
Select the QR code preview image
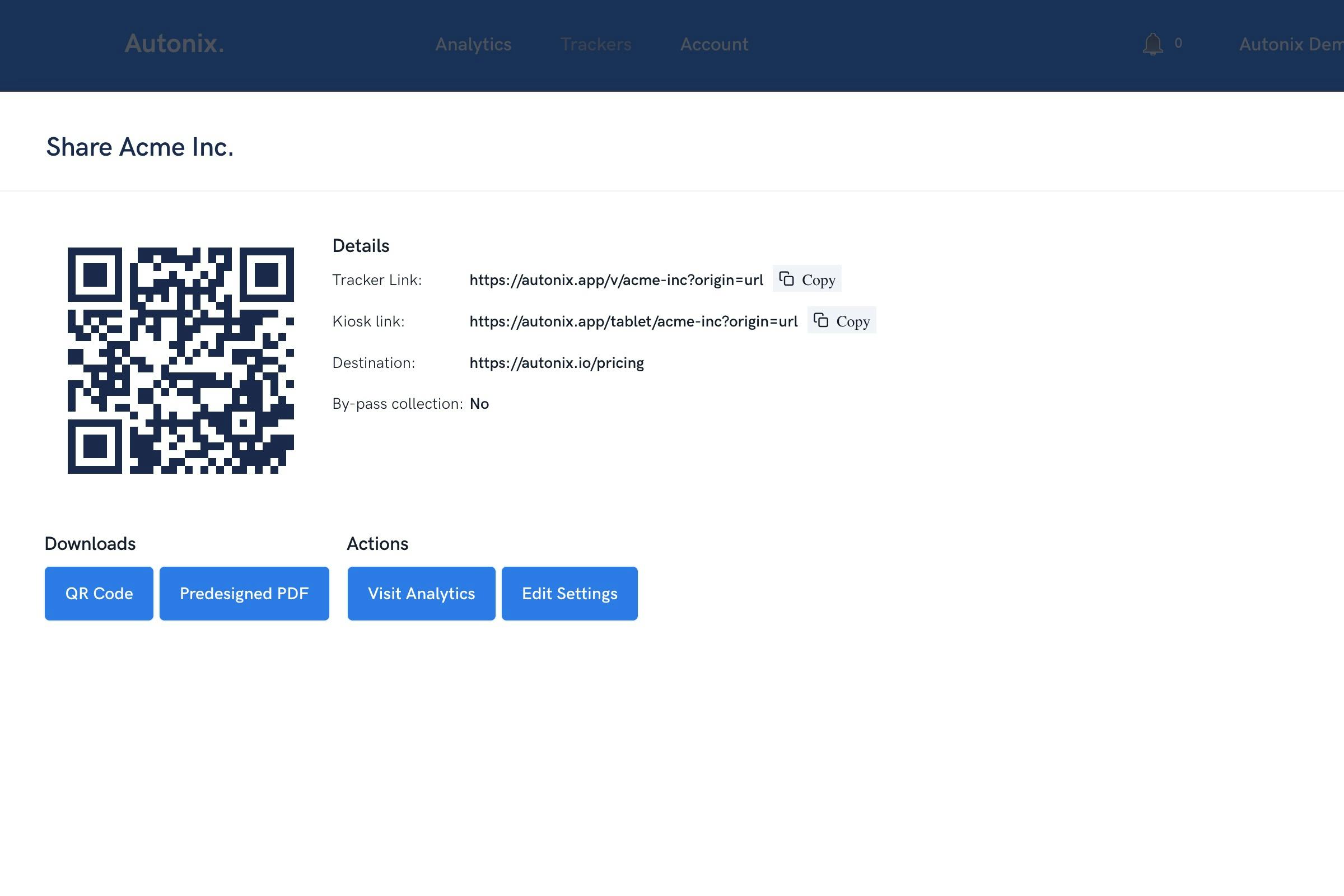click(180, 360)
